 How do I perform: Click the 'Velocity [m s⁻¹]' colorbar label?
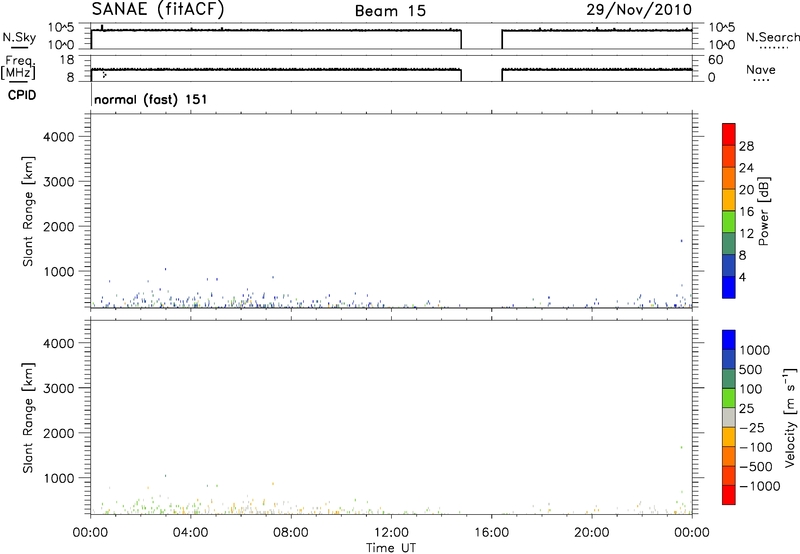click(x=790, y=417)
